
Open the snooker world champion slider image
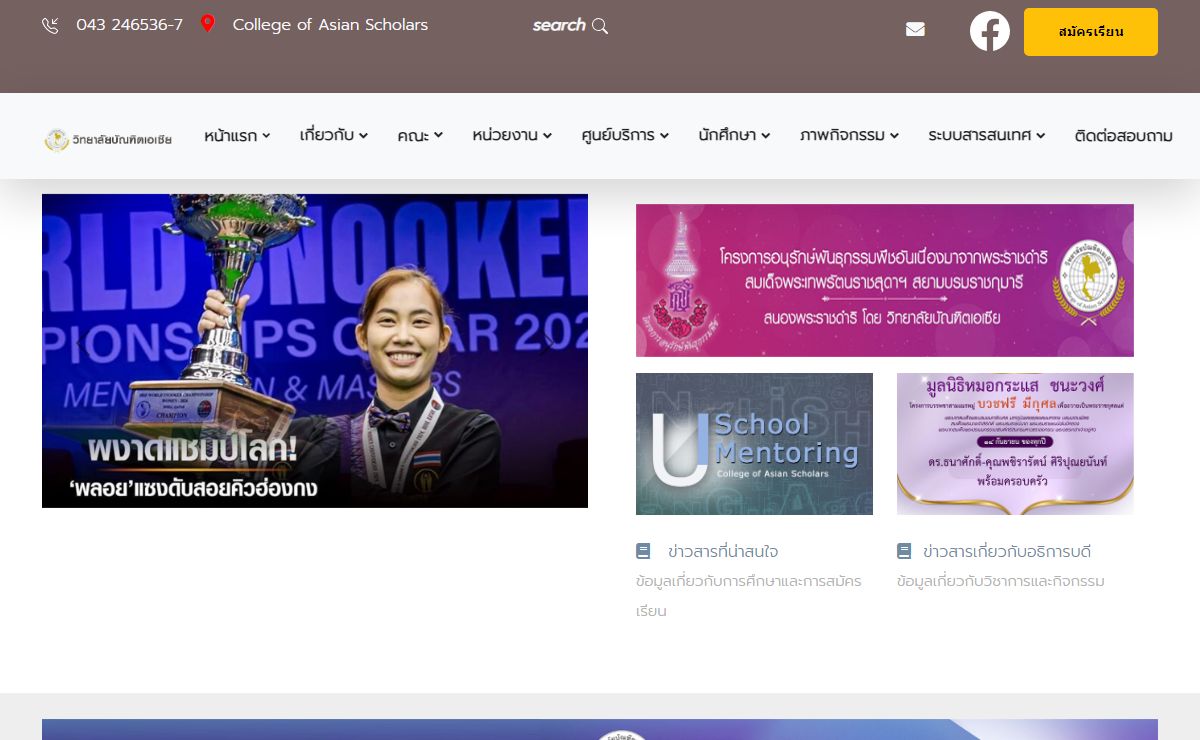[x=315, y=351]
